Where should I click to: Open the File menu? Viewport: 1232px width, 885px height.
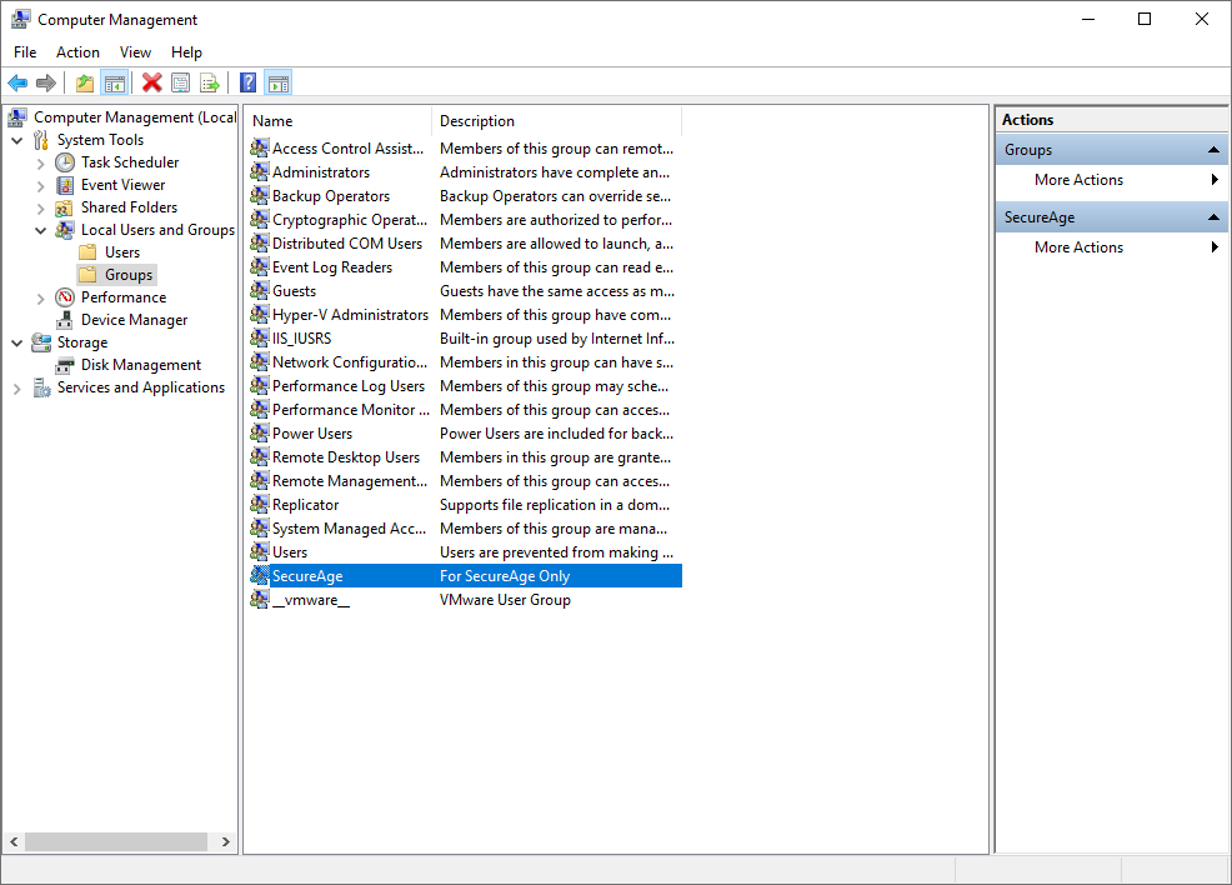pyautogui.click(x=25, y=52)
